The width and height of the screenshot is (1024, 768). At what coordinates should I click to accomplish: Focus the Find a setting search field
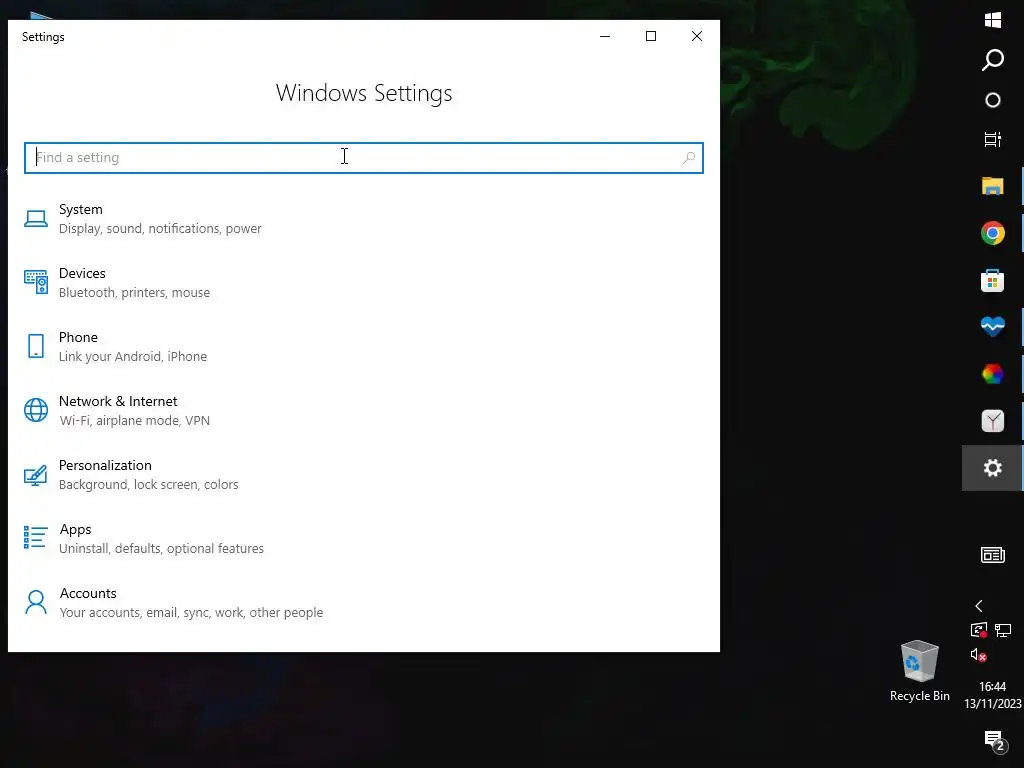(364, 157)
